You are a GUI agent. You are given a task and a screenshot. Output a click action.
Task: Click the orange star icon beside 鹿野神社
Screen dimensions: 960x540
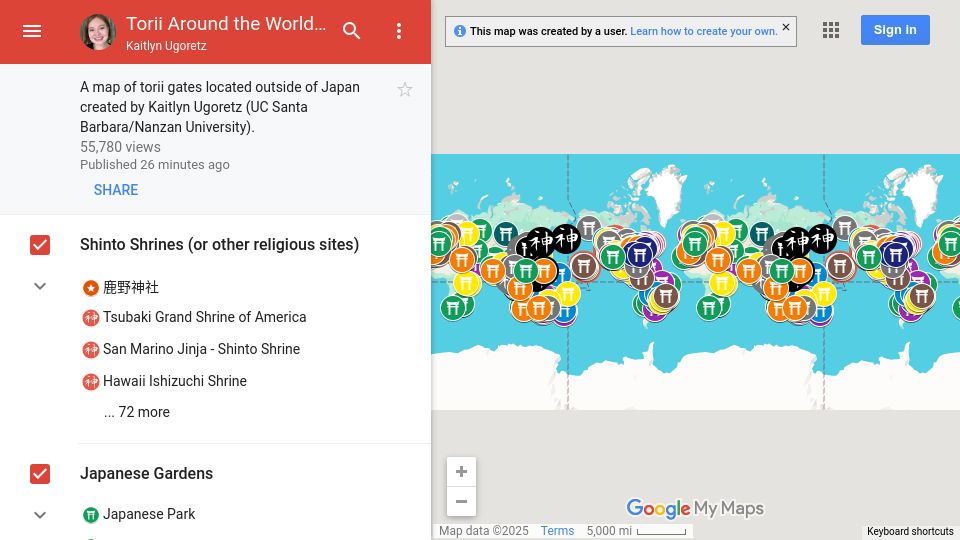(91, 288)
